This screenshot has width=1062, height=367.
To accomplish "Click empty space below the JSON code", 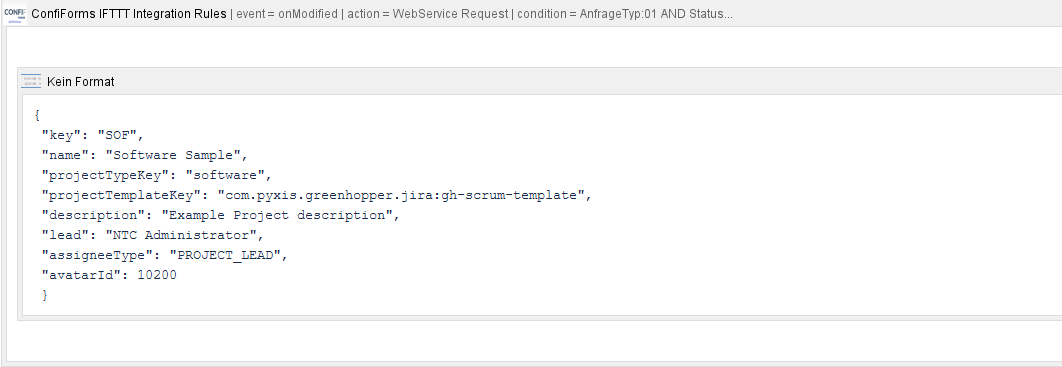I will pyautogui.click(x=542, y=308).
